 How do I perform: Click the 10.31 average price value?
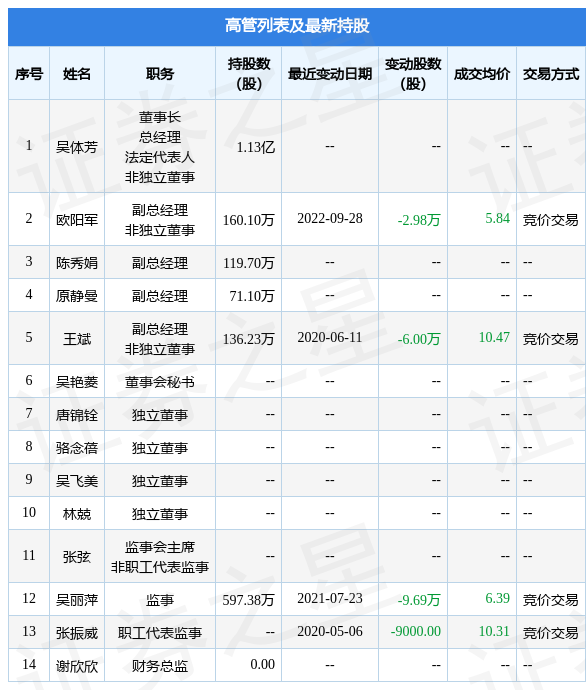[x=494, y=631]
